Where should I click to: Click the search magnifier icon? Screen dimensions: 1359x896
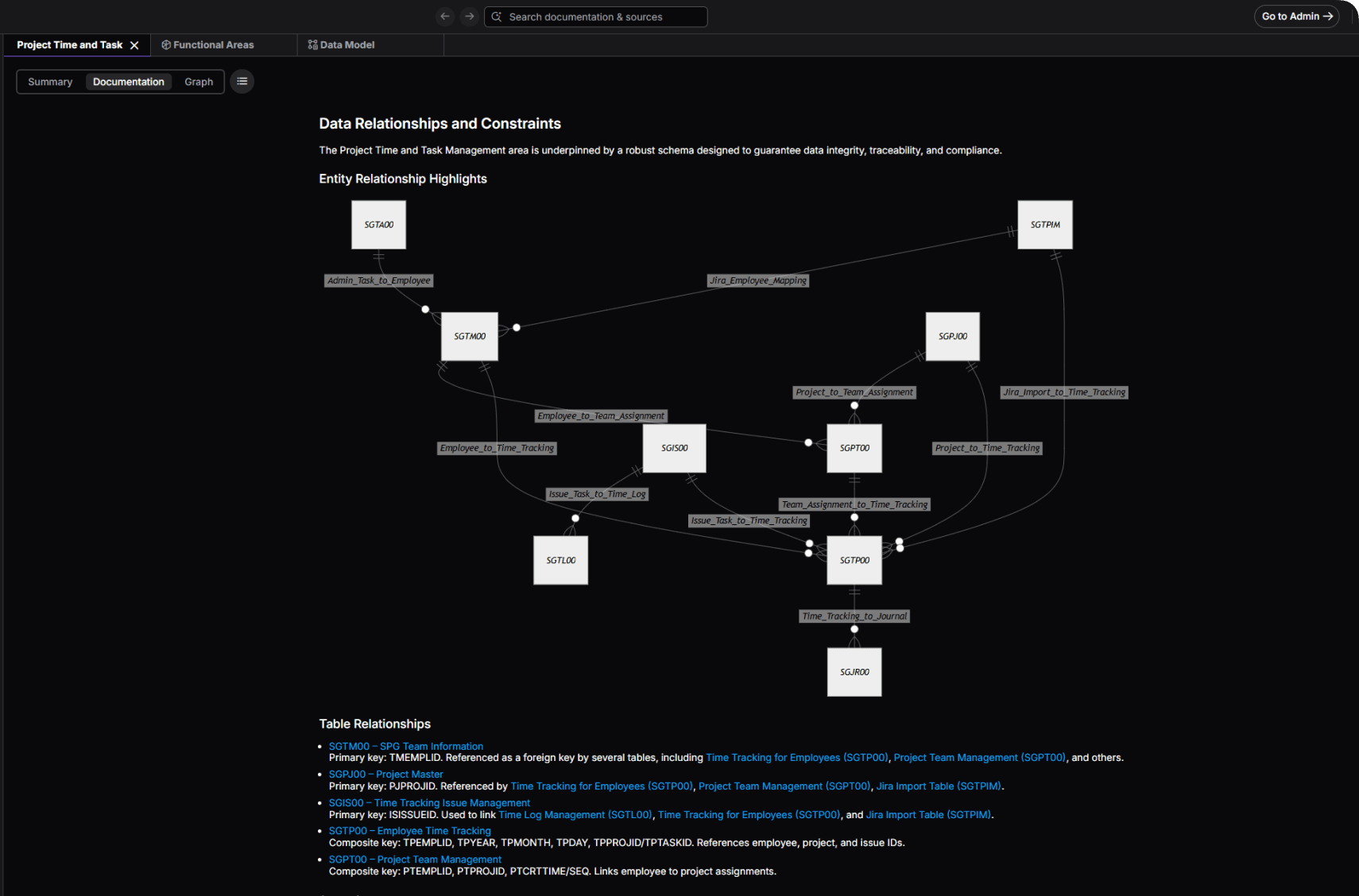tap(496, 16)
